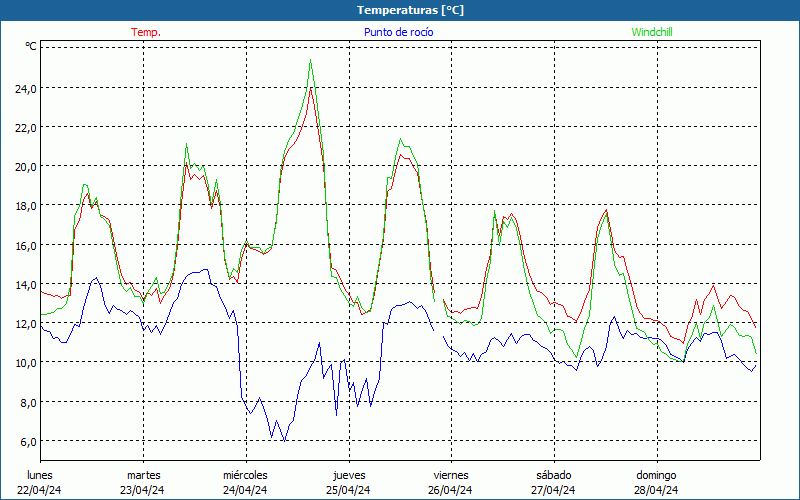This screenshot has height=500, width=800.
Task: Click the 18,0 y-axis value
Action: [x=25, y=205]
